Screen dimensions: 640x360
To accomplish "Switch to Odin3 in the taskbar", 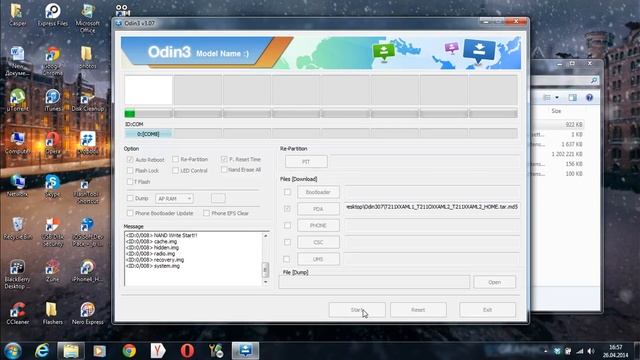I will click(x=245, y=351).
